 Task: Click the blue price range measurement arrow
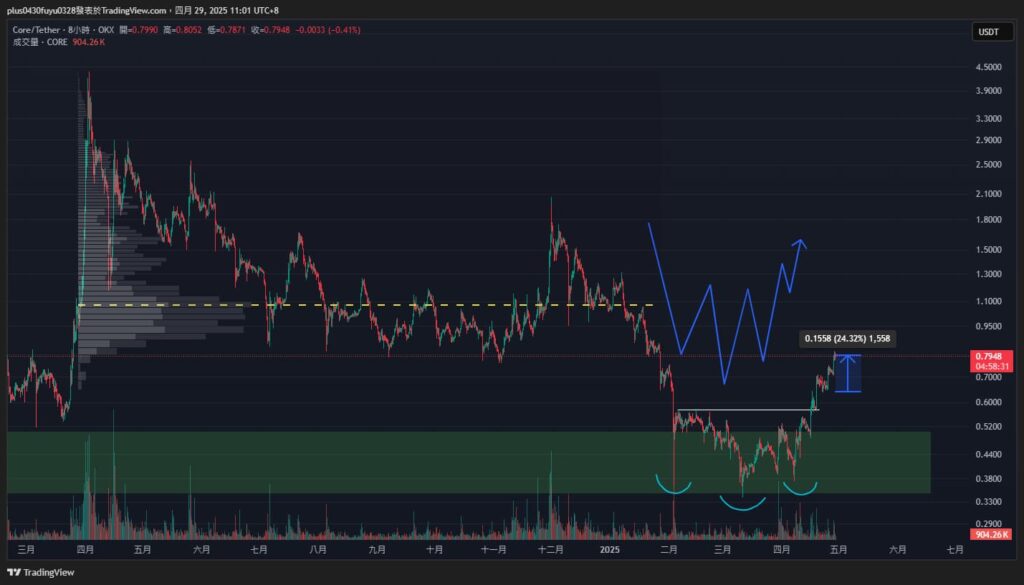(848, 374)
